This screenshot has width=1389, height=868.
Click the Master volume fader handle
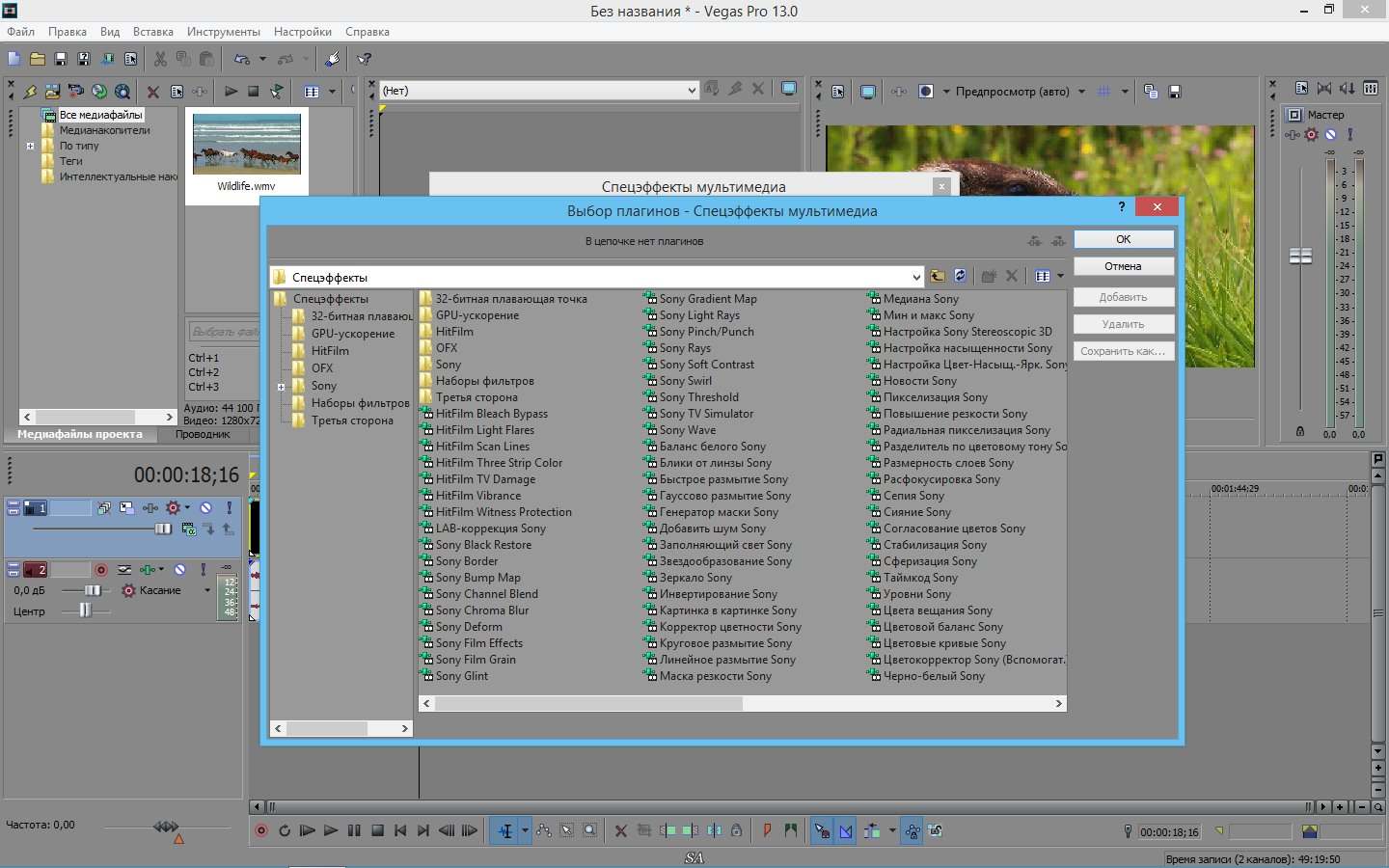click(1300, 256)
